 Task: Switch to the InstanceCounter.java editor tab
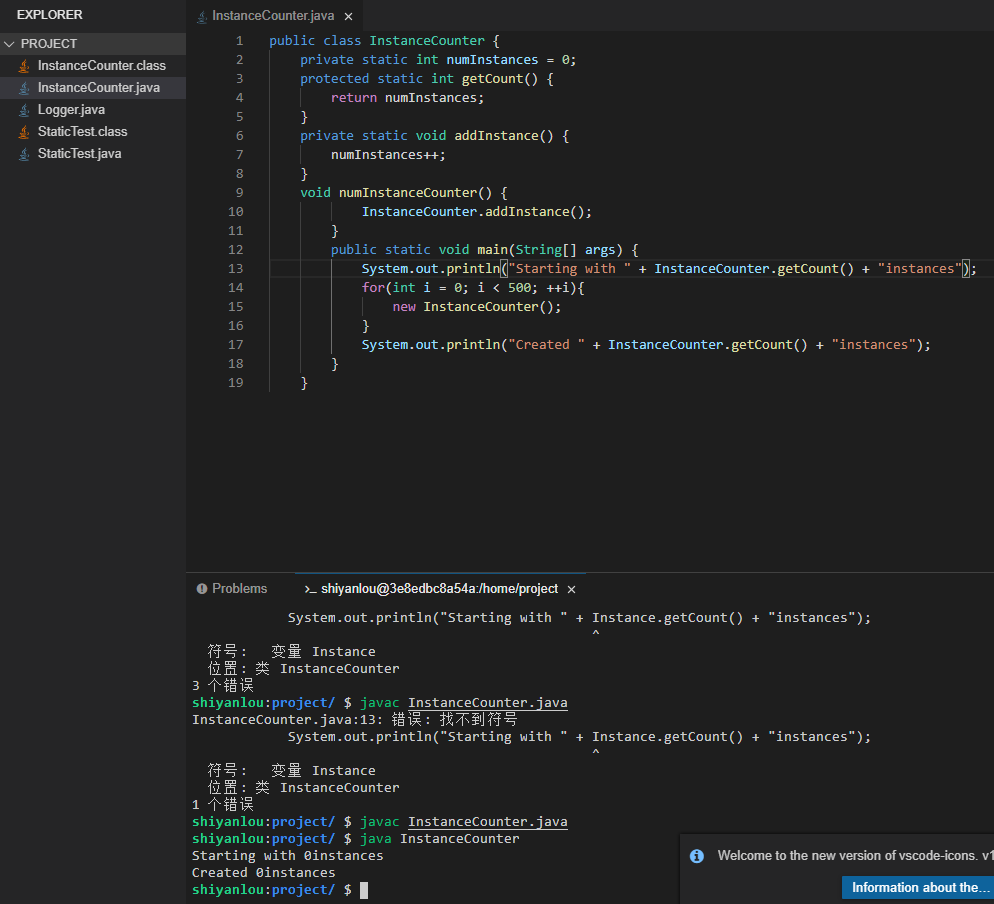273,16
